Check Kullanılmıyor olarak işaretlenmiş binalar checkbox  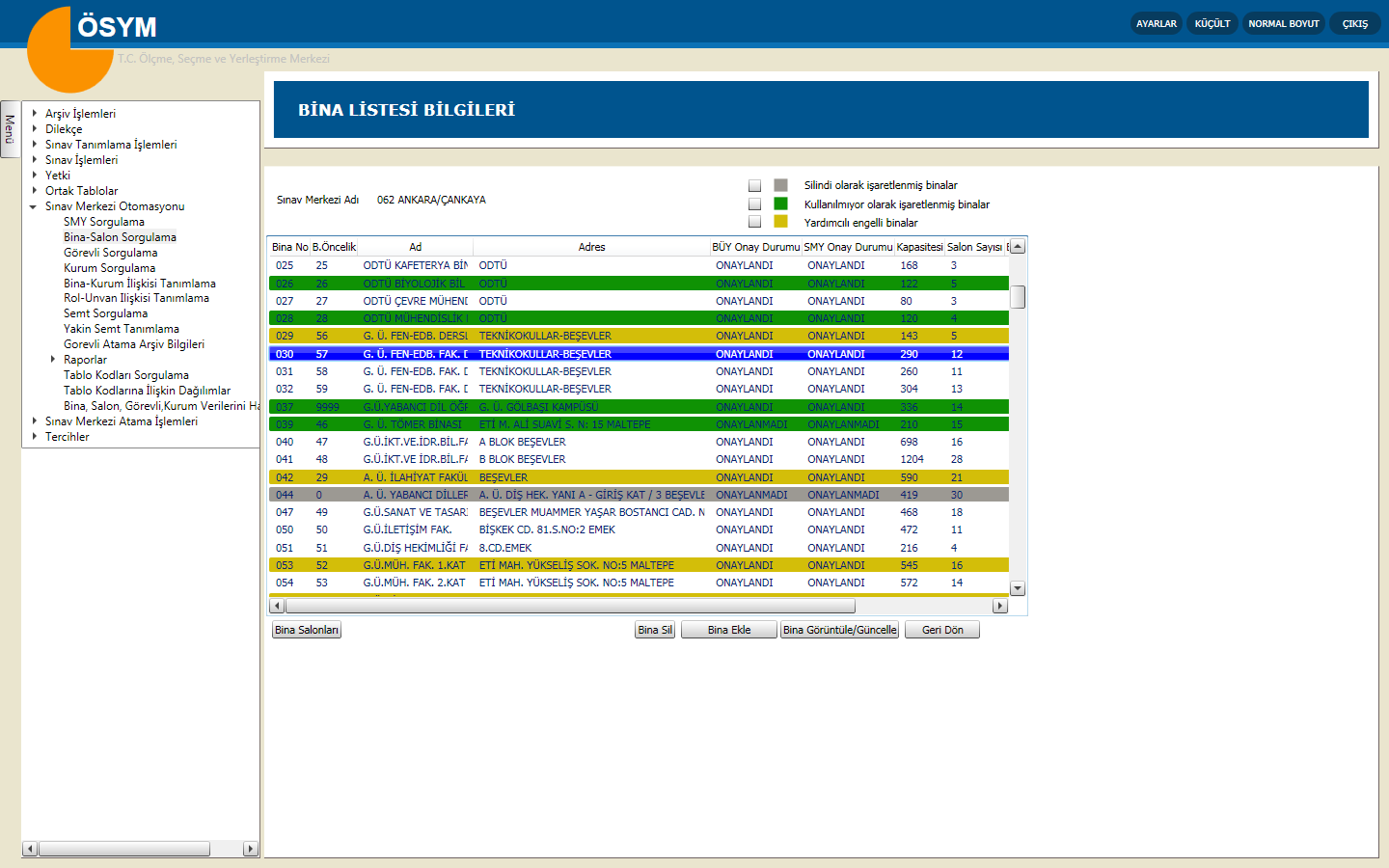(754, 204)
